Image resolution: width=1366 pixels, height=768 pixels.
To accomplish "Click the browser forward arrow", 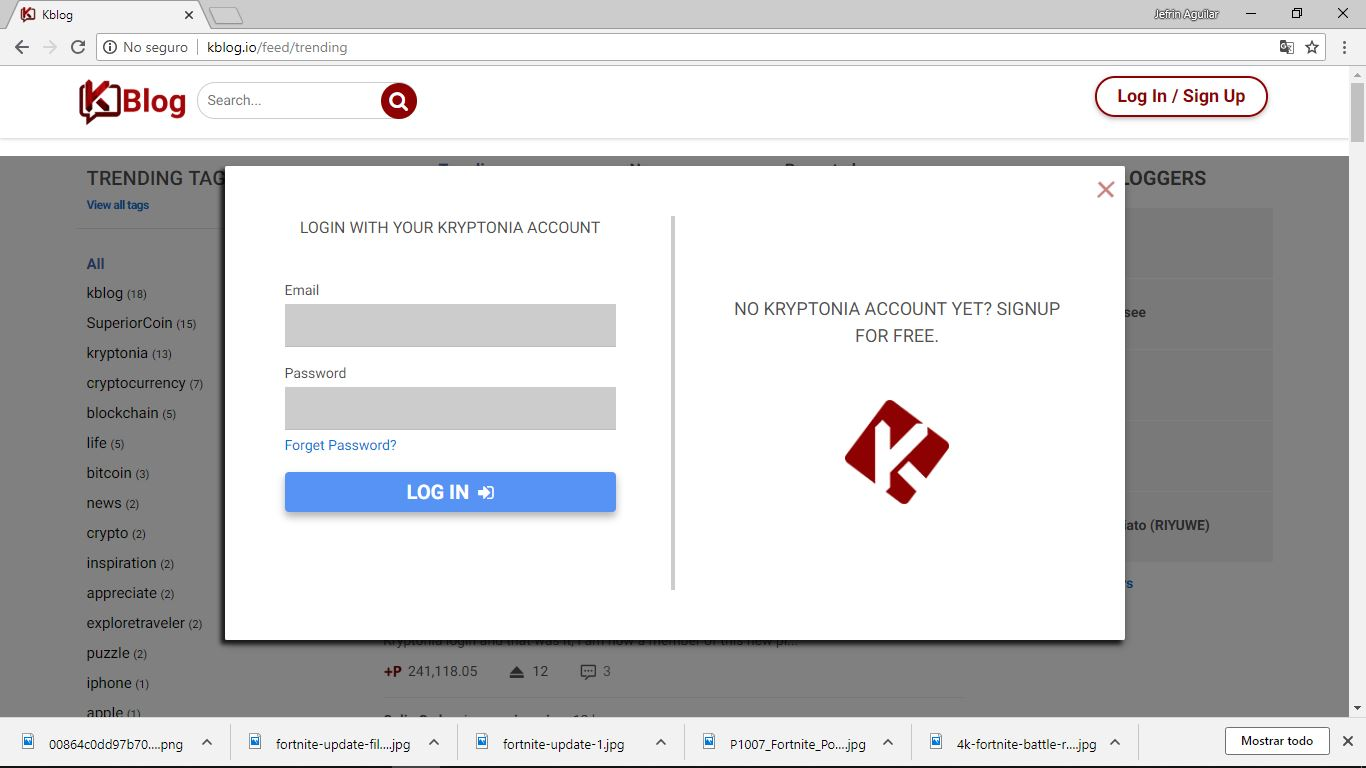I will coord(50,47).
